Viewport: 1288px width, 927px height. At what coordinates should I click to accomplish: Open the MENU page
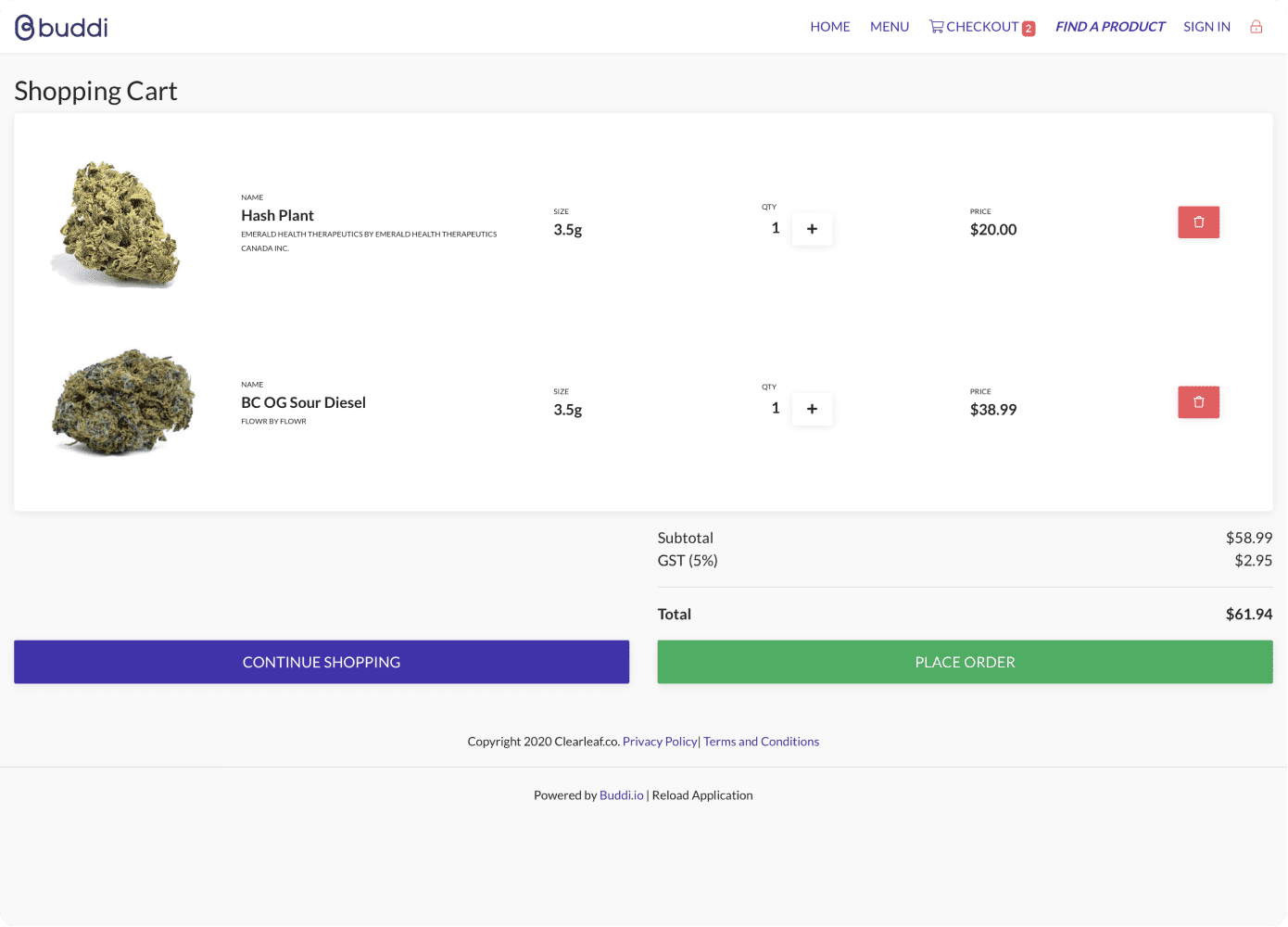click(890, 27)
